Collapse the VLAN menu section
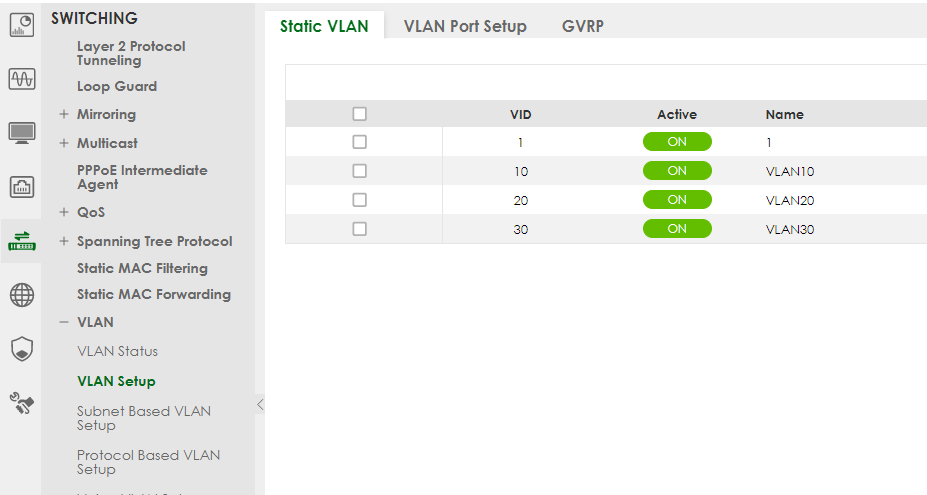The height and width of the screenshot is (495, 927). pyautogui.click(x=64, y=323)
